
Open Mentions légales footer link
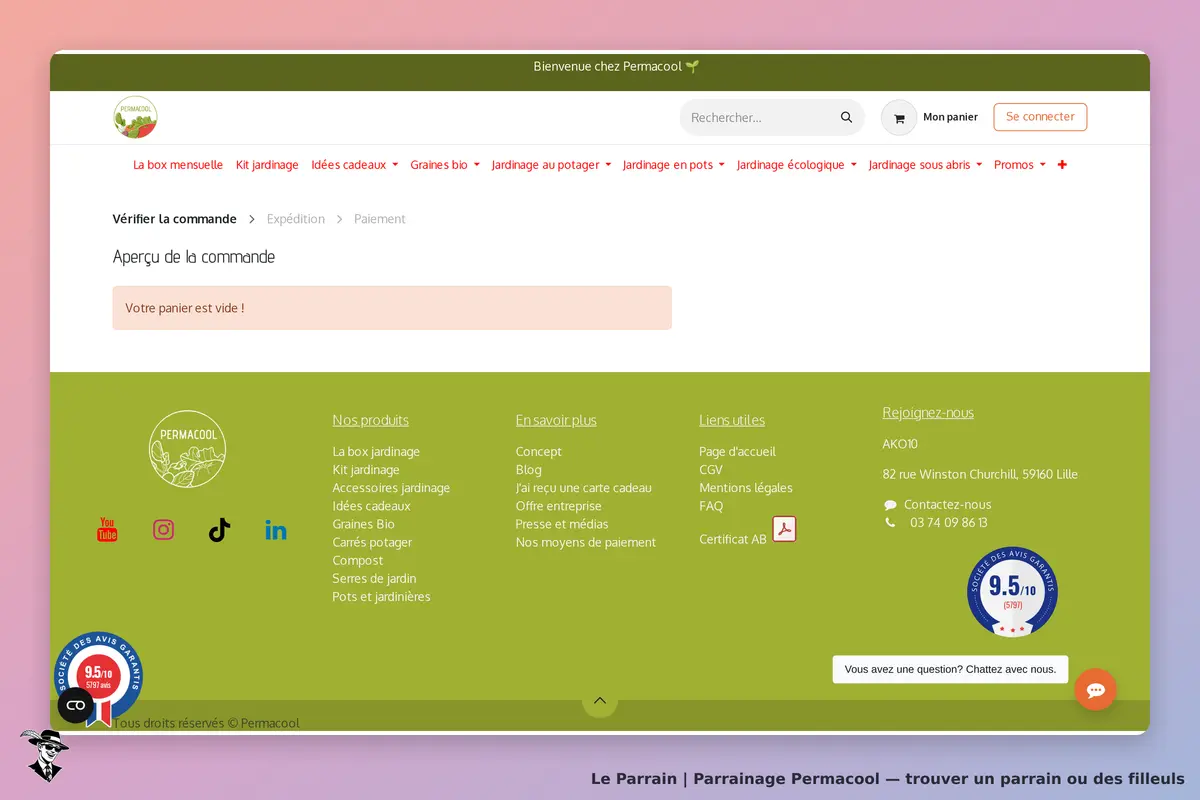746,488
